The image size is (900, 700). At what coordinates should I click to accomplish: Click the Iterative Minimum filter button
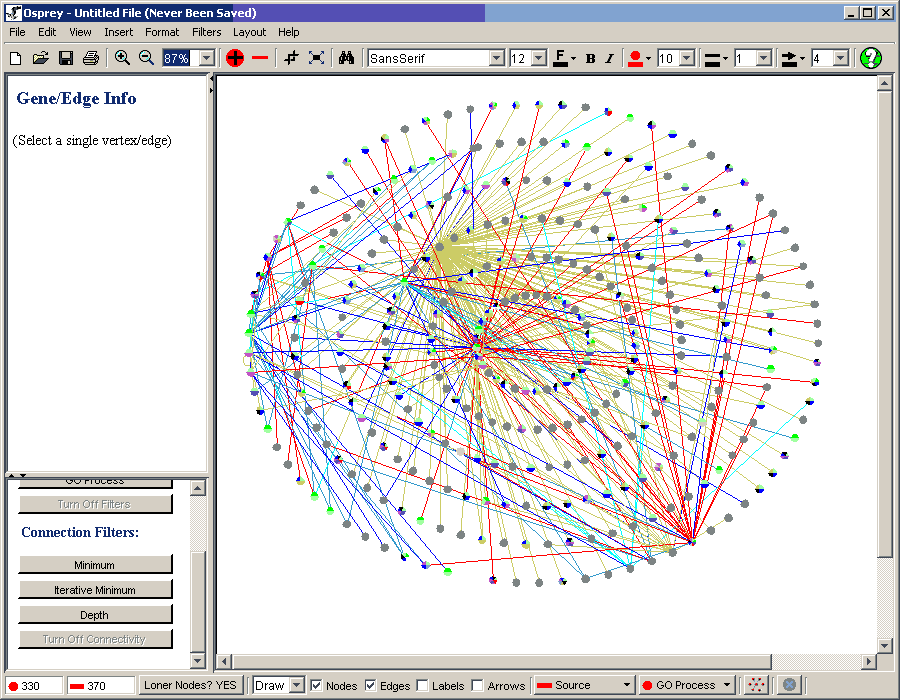(x=95, y=590)
